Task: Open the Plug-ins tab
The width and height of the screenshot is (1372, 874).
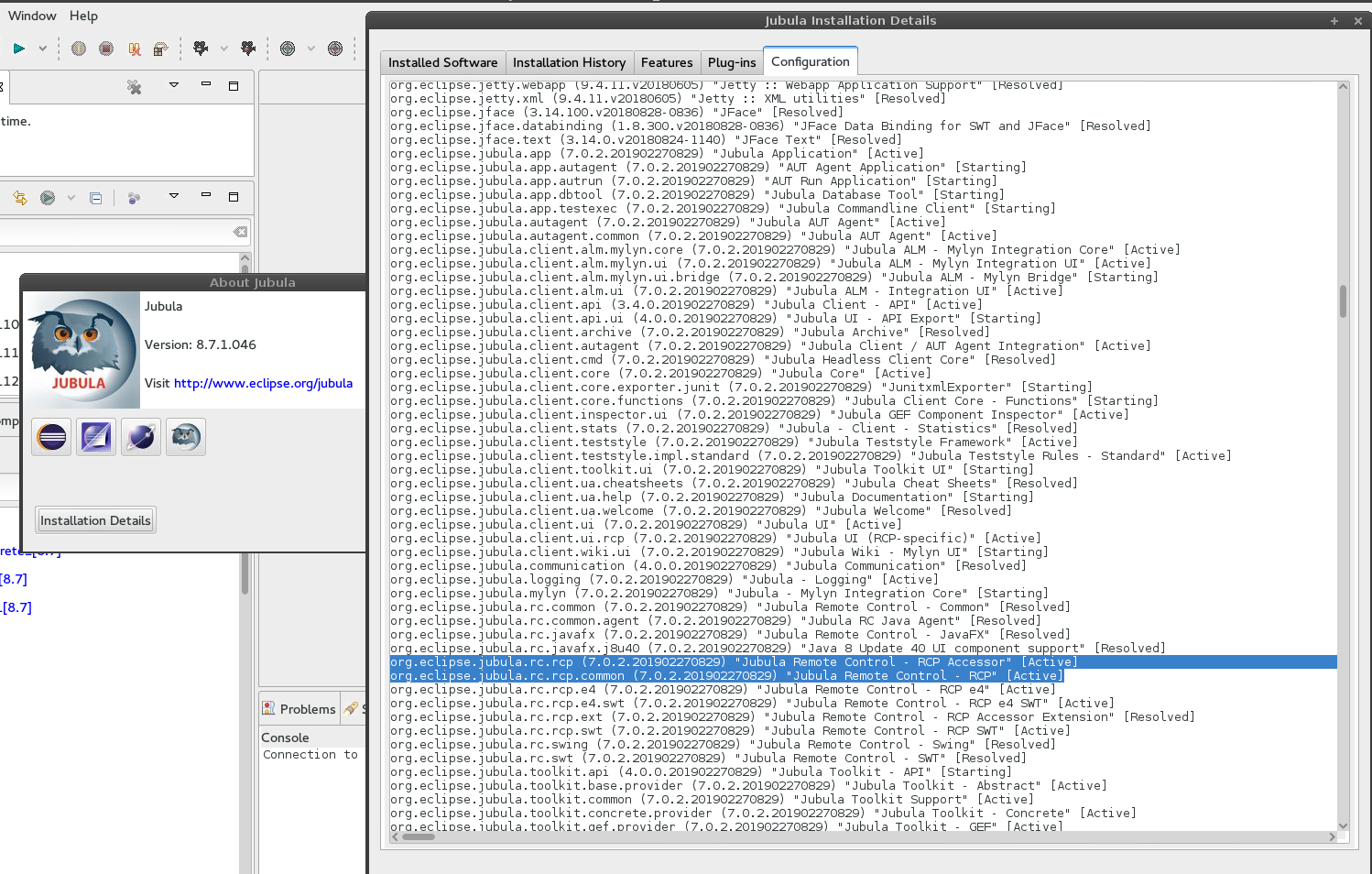Action: (732, 62)
